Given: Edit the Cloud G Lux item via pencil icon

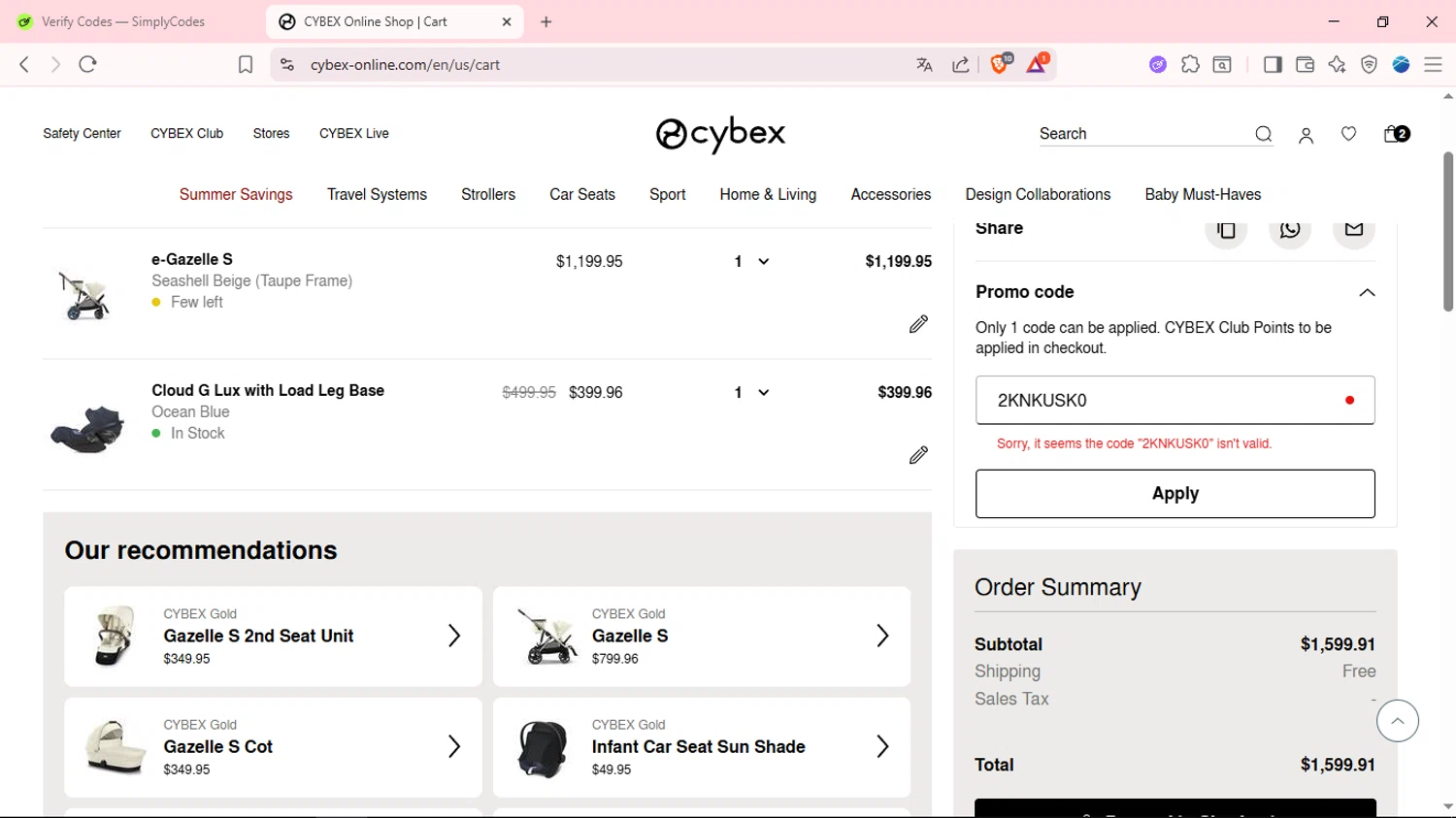Looking at the screenshot, I should [x=918, y=455].
